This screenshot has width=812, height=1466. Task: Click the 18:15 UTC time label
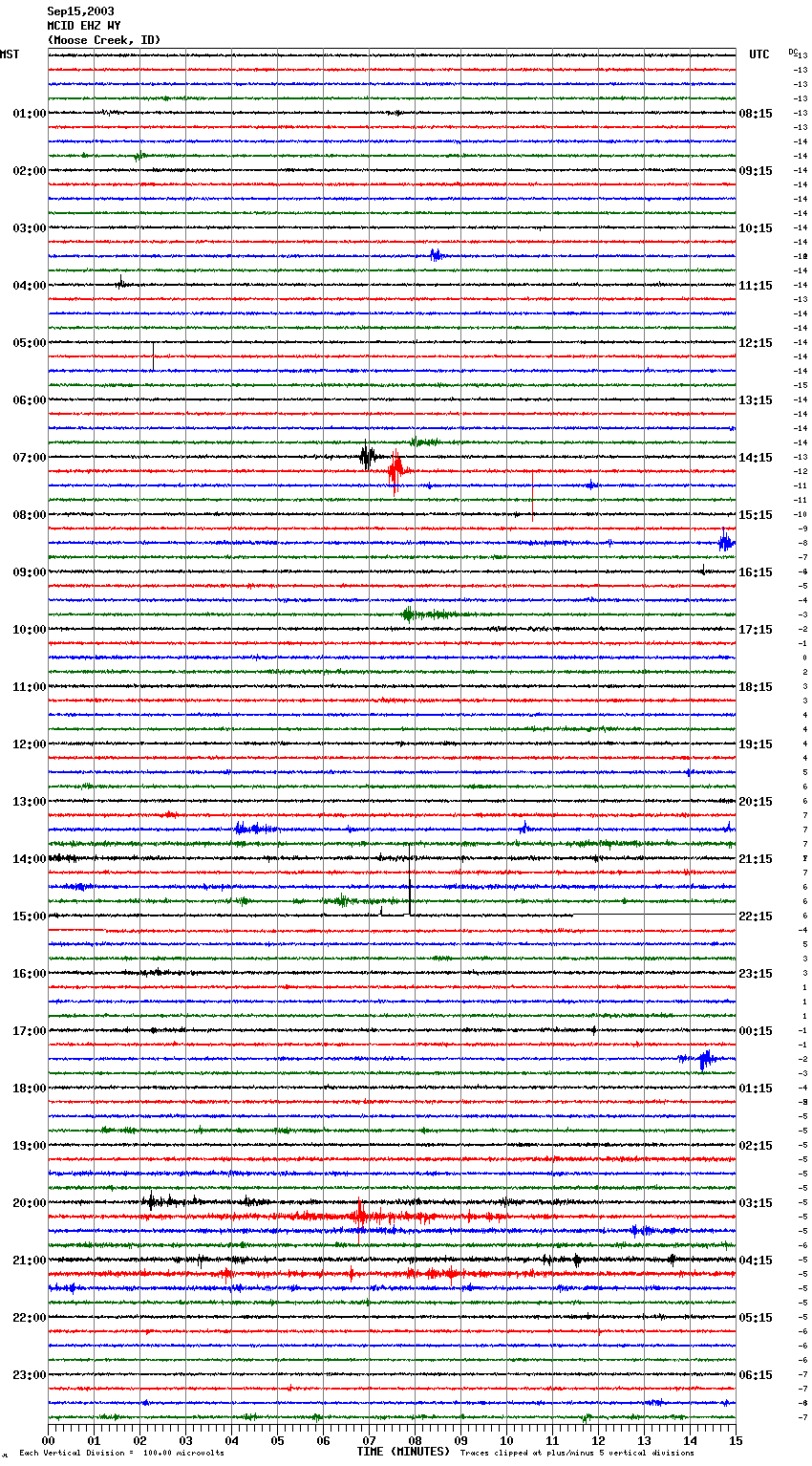[x=756, y=687]
